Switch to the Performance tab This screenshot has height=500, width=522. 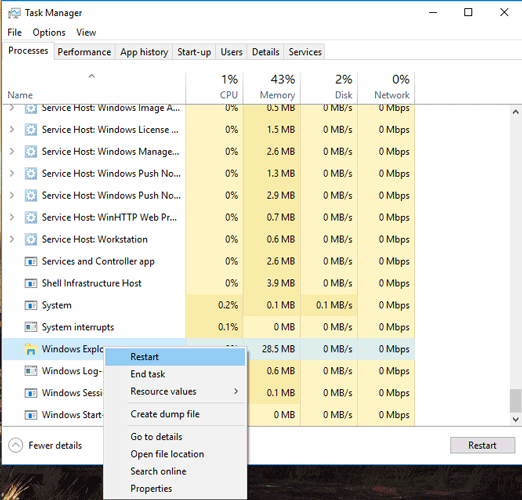[84, 52]
